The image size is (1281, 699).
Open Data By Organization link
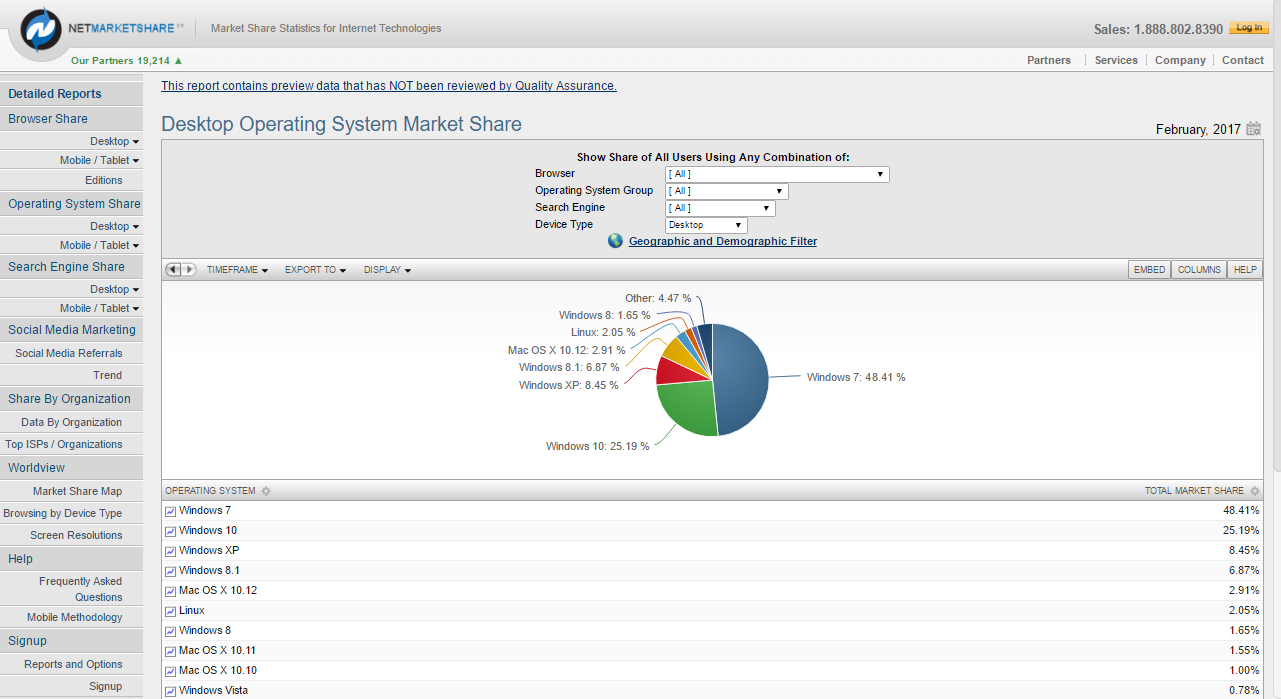click(72, 422)
